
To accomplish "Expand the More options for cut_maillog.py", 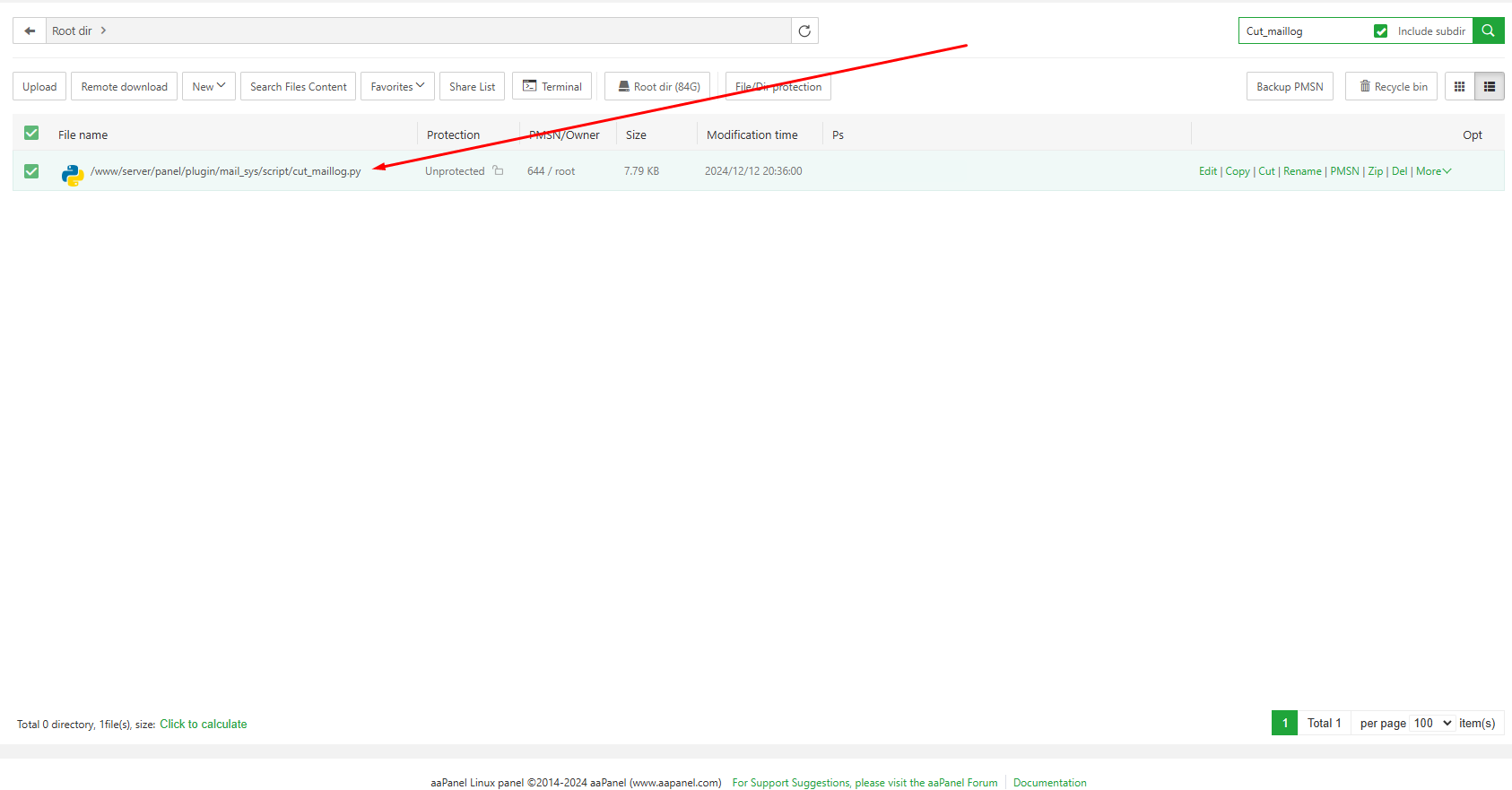I will (1433, 171).
